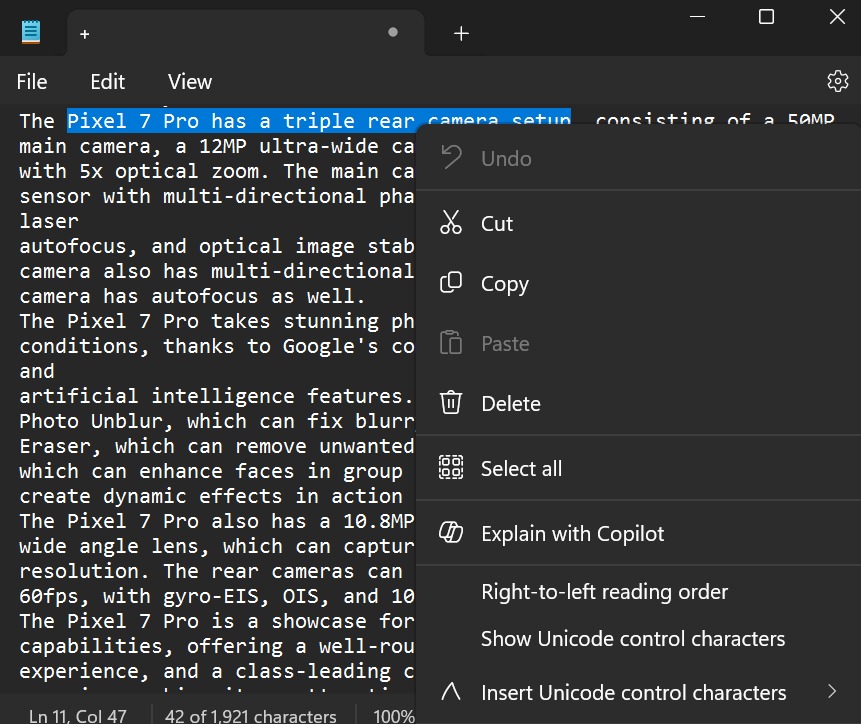
Task: Click the highlighted text 'Pixel 7 Pro has a triple'
Action: coord(211,121)
